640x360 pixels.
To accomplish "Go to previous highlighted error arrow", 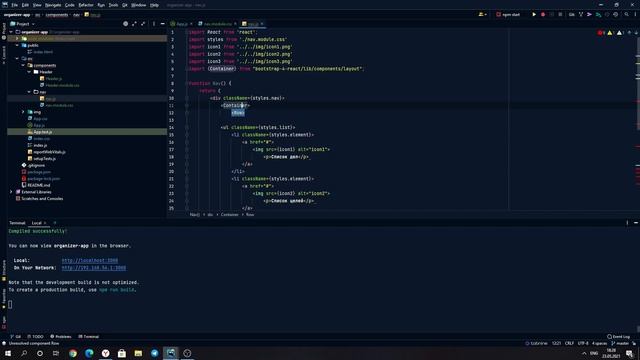I will click(x=629, y=33).
